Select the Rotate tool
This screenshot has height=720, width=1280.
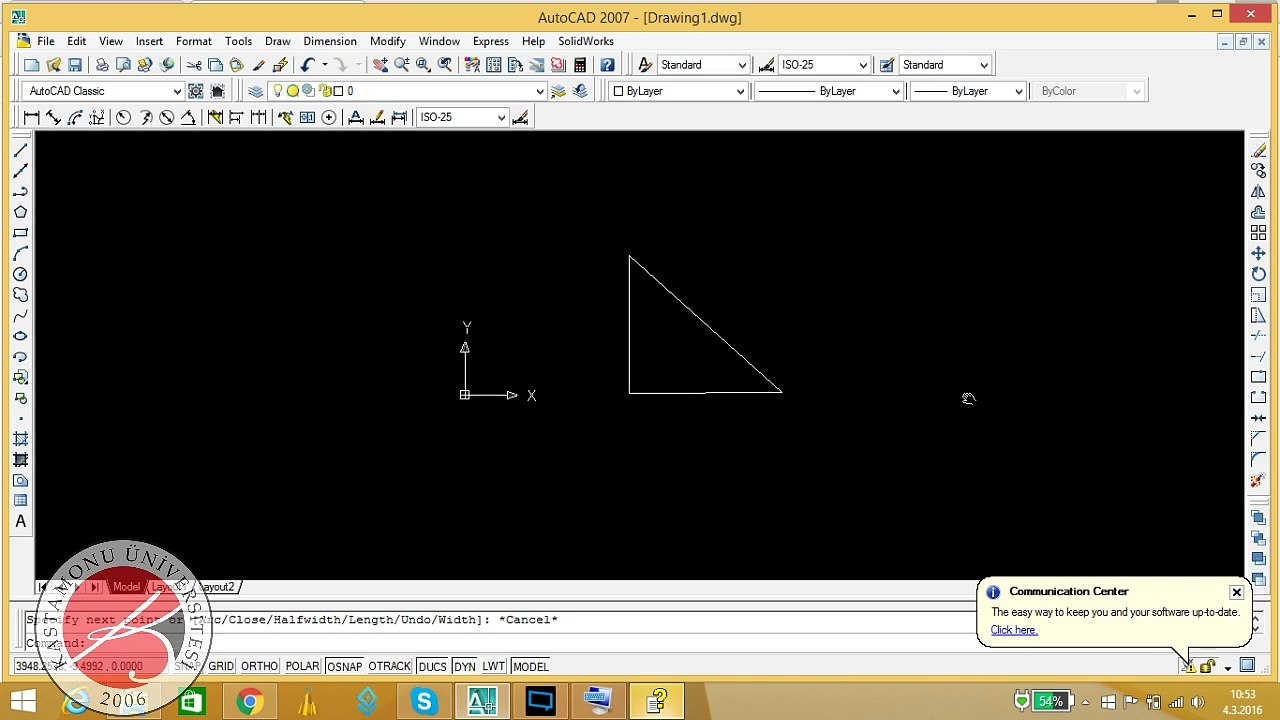[1258, 274]
